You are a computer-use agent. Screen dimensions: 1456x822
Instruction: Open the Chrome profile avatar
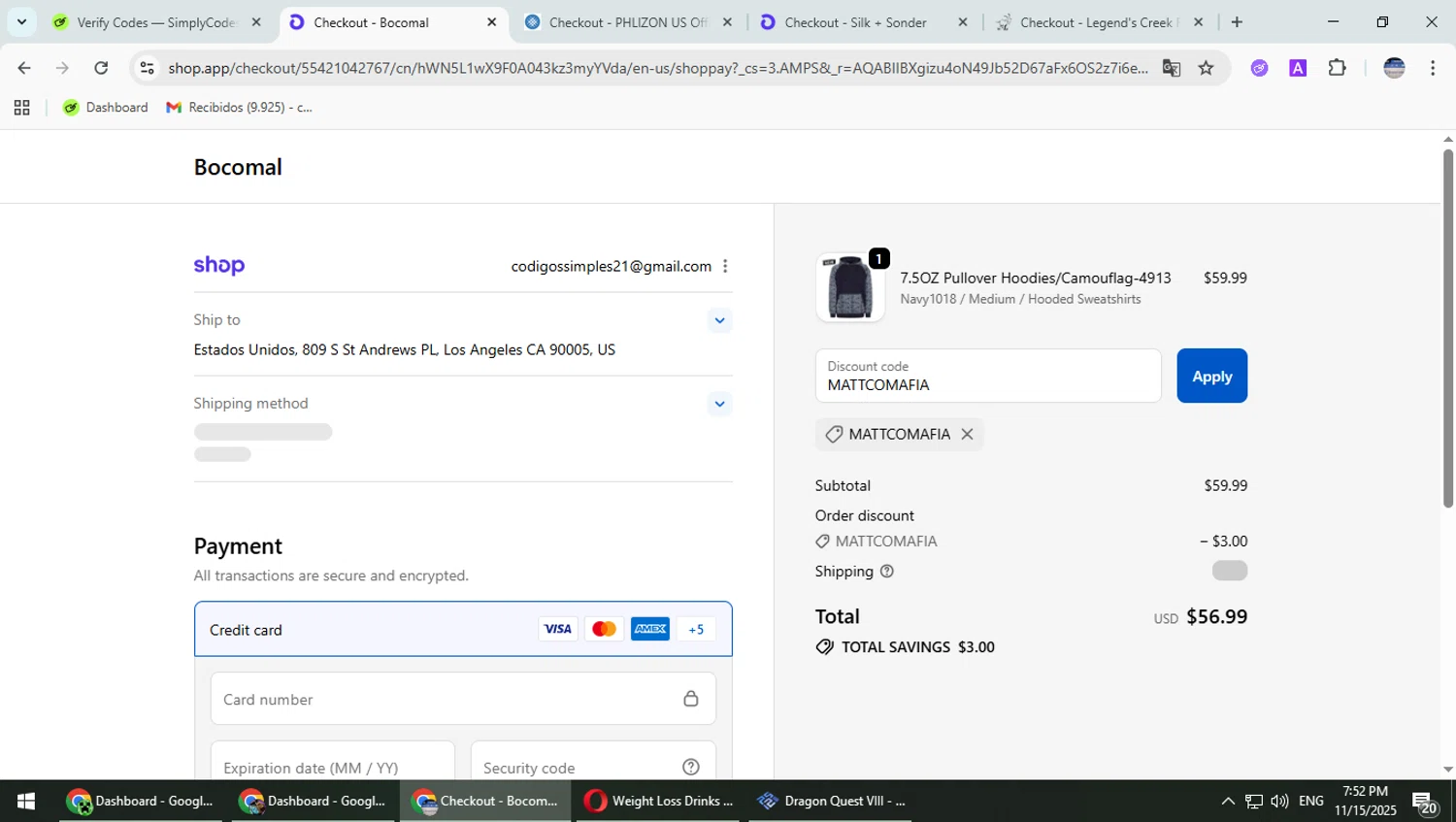(1394, 68)
